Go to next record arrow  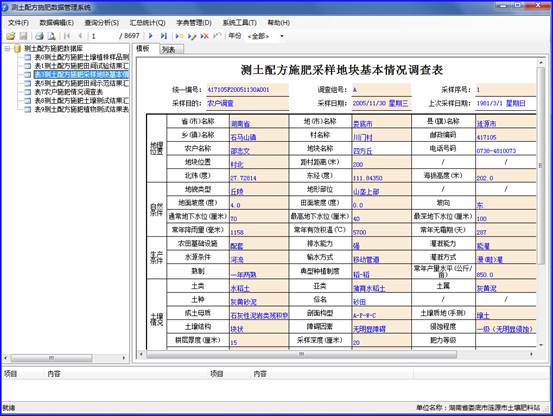point(151,36)
